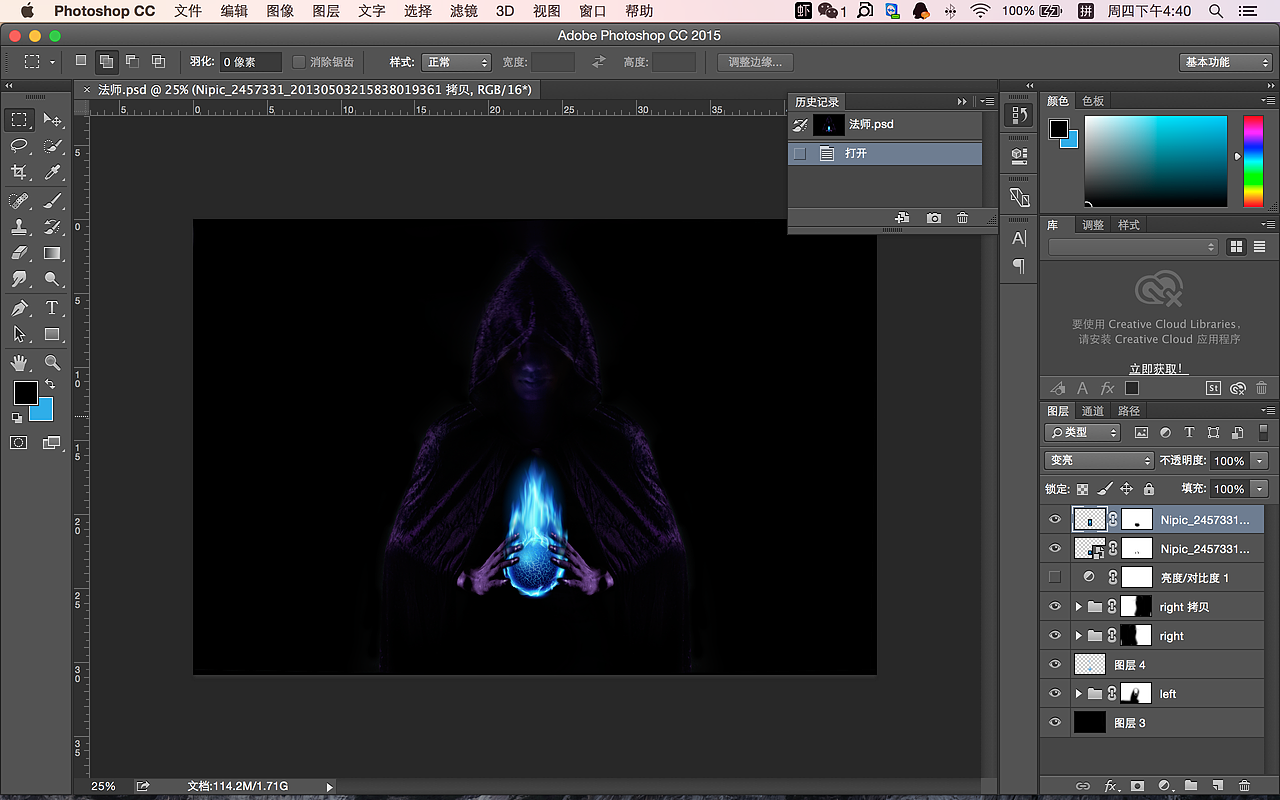Open the opacity 100% dropdown arrow
Viewport: 1280px width, 800px height.
click(x=1259, y=461)
